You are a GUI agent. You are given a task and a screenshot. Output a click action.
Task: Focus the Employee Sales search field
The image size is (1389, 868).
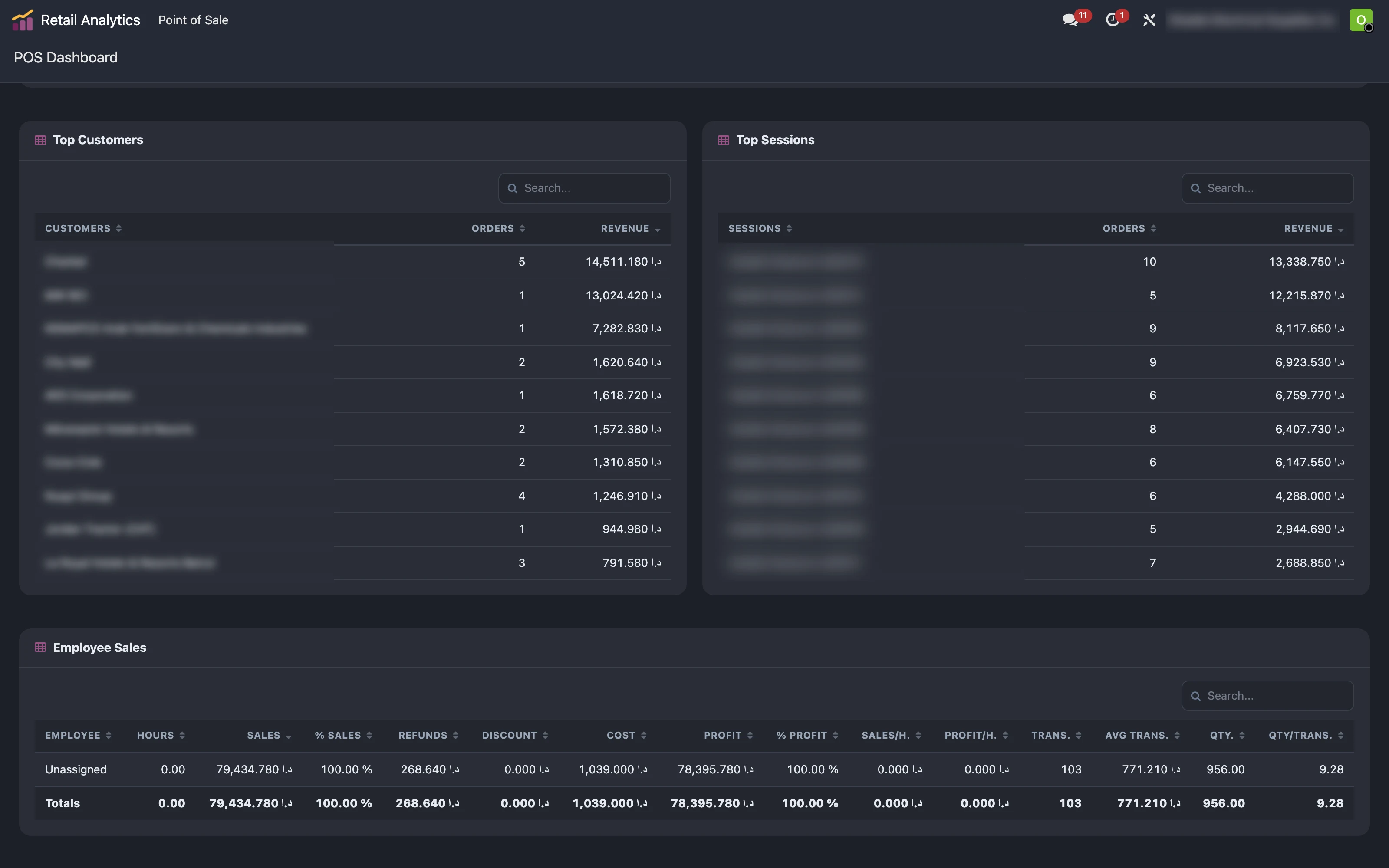pos(1267,696)
